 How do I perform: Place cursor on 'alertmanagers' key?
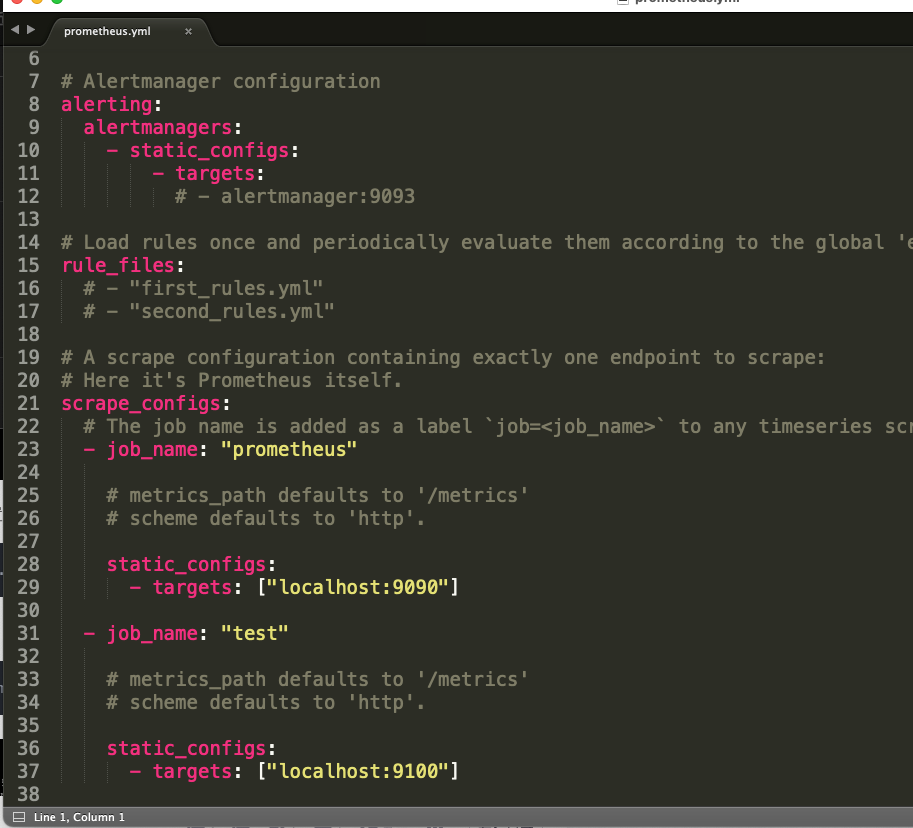[x=158, y=128]
